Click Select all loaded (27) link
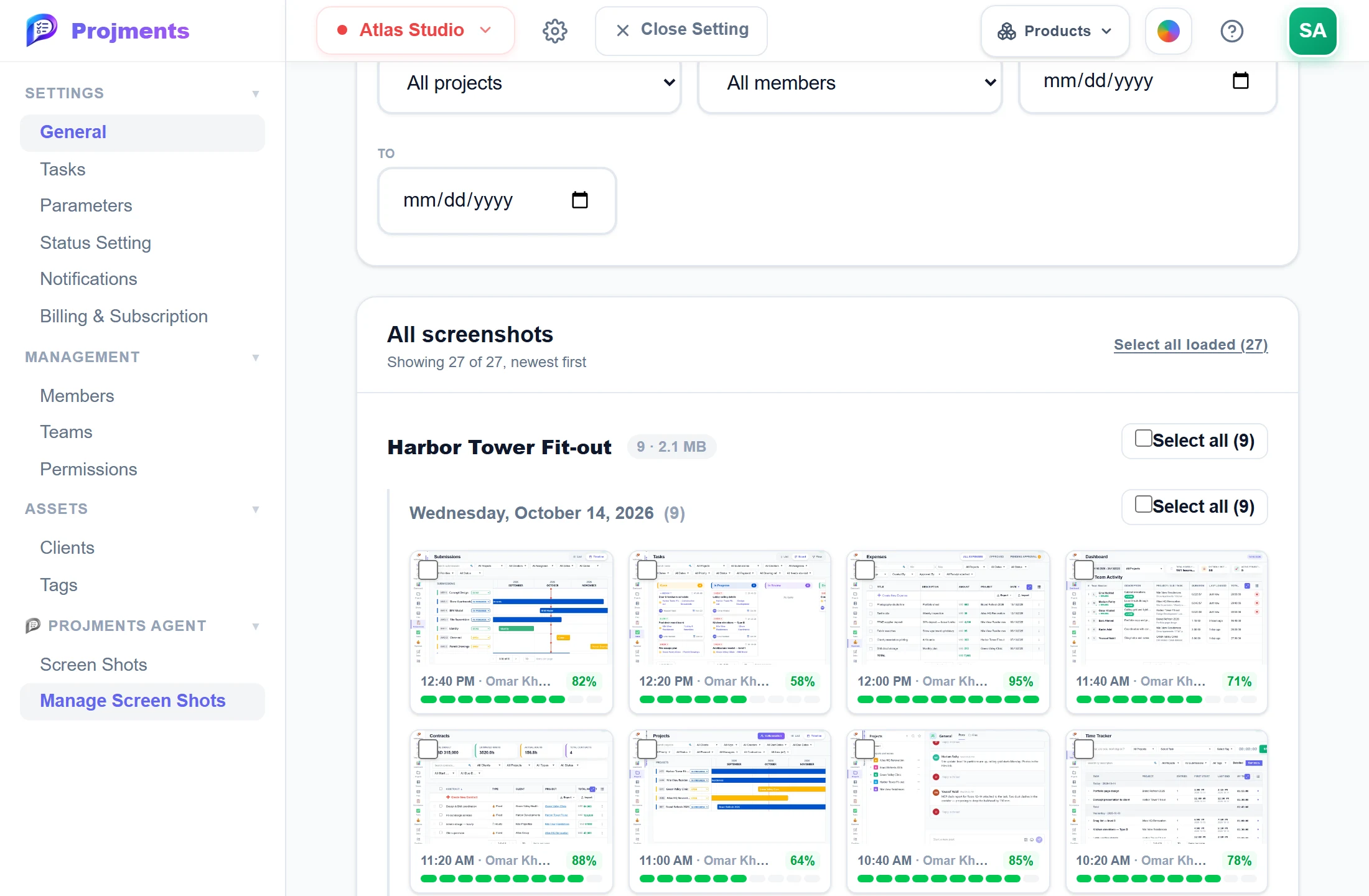This screenshot has width=1369, height=896. (1190, 345)
